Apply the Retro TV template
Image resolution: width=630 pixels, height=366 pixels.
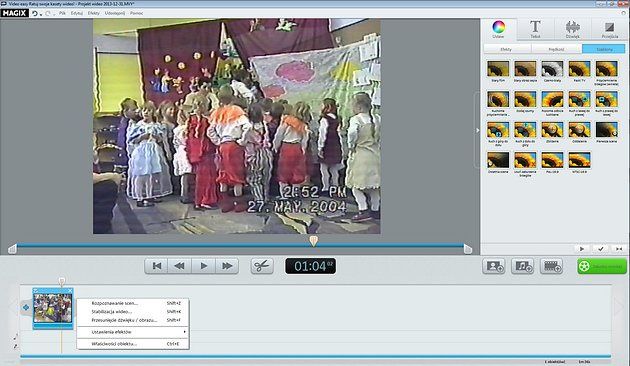click(x=579, y=69)
